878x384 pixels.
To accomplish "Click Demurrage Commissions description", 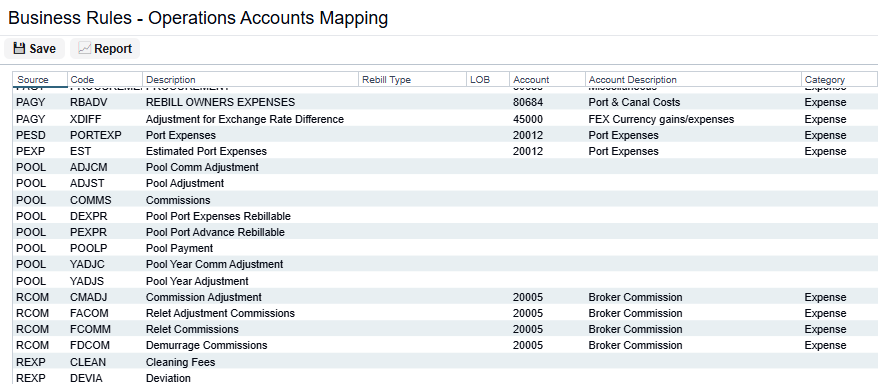I will [207, 345].
